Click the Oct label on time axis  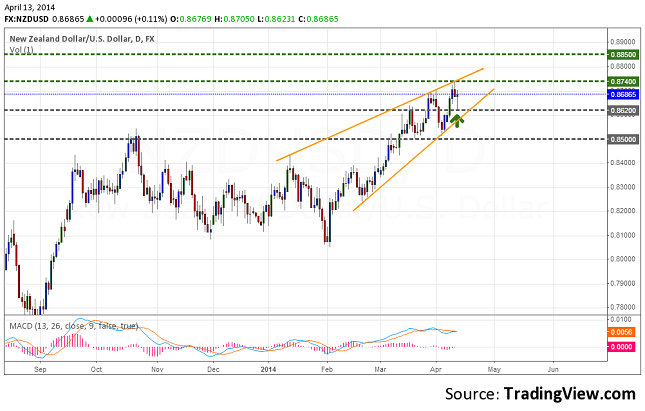(96, 369)
